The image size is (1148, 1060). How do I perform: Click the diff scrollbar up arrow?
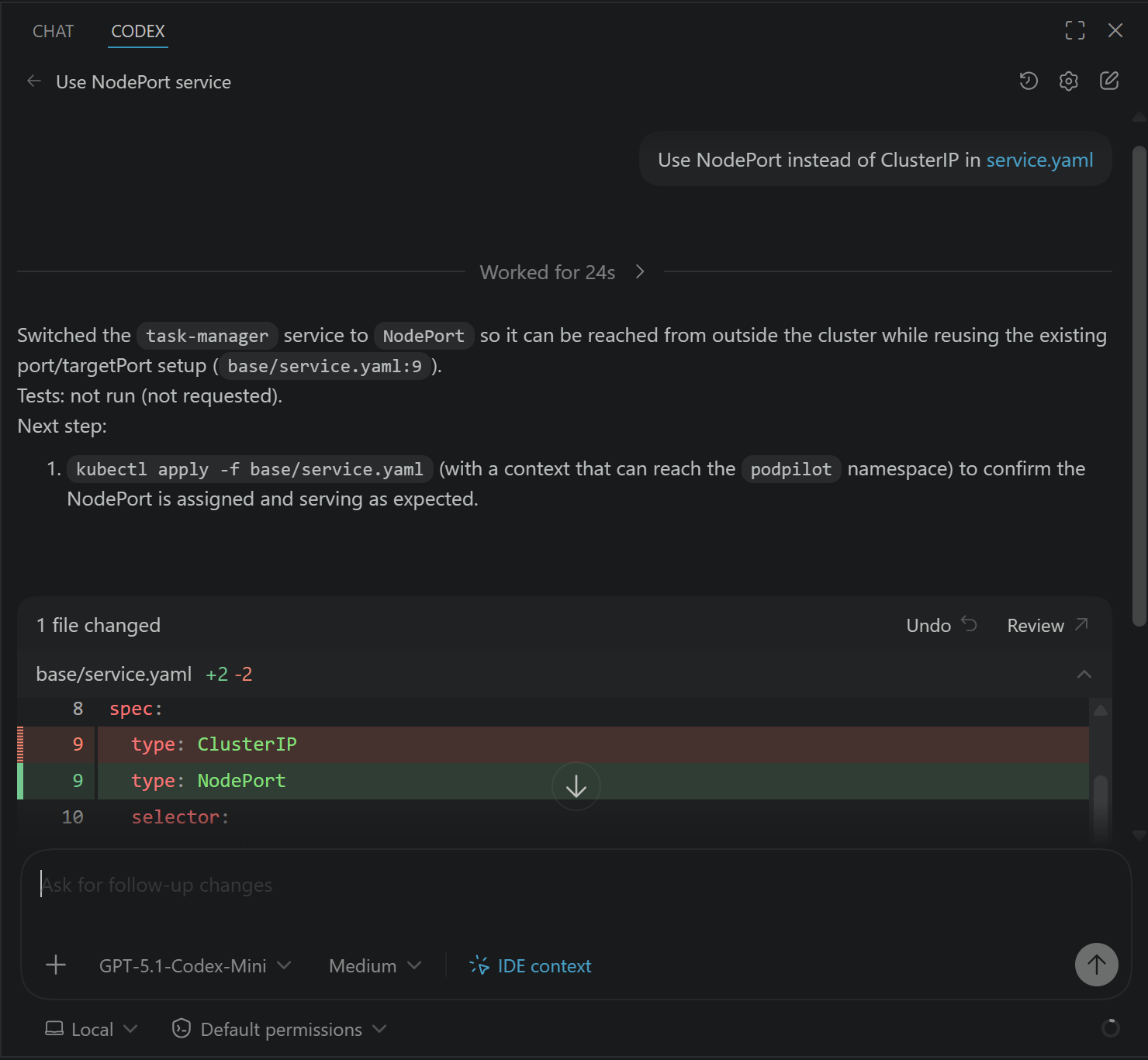[1100, 710]
